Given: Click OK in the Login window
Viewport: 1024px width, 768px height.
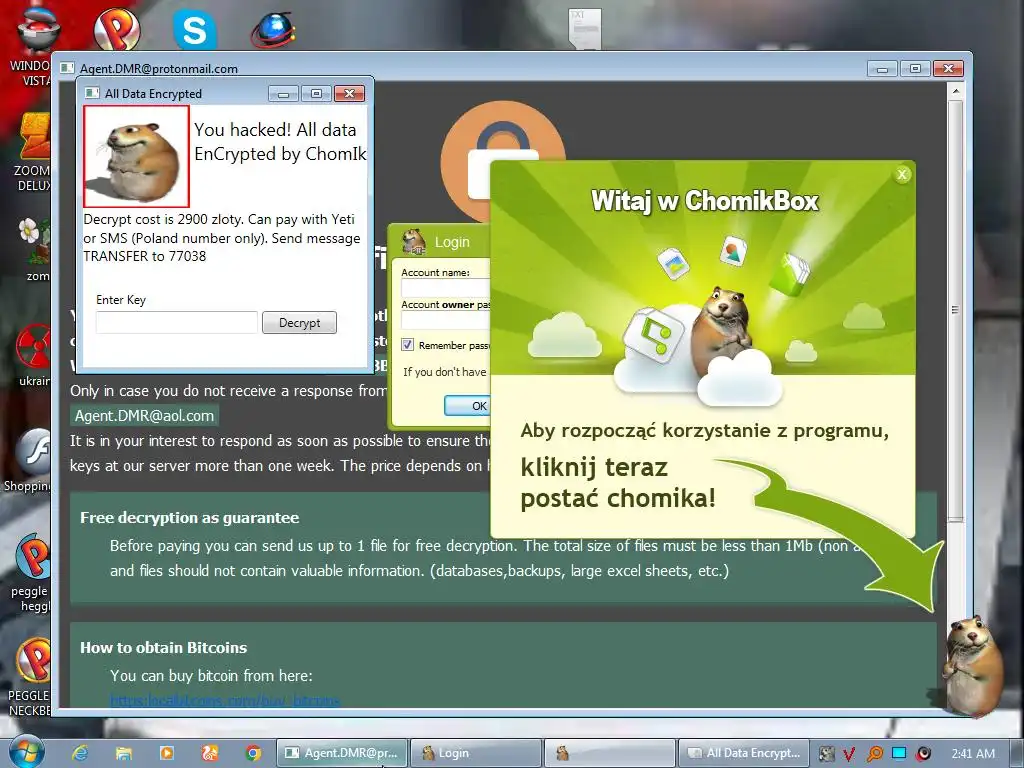Looking at the screenshot, I should pos(466,406).
